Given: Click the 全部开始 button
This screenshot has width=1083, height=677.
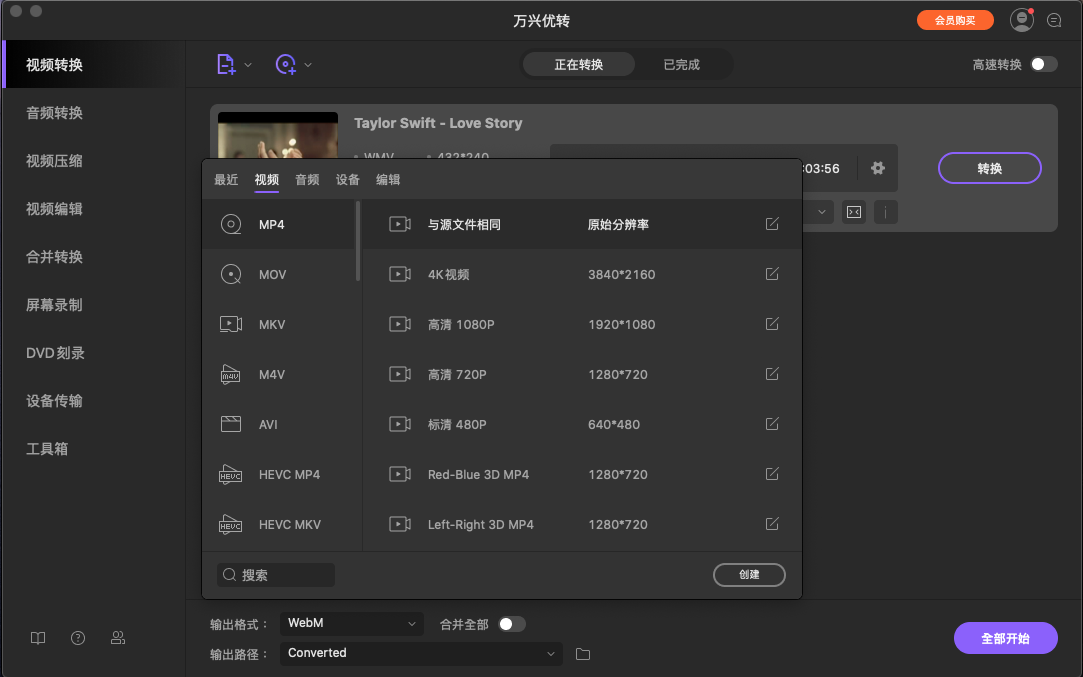Looking at the screenshot, I should click(x=1005, y=638).
